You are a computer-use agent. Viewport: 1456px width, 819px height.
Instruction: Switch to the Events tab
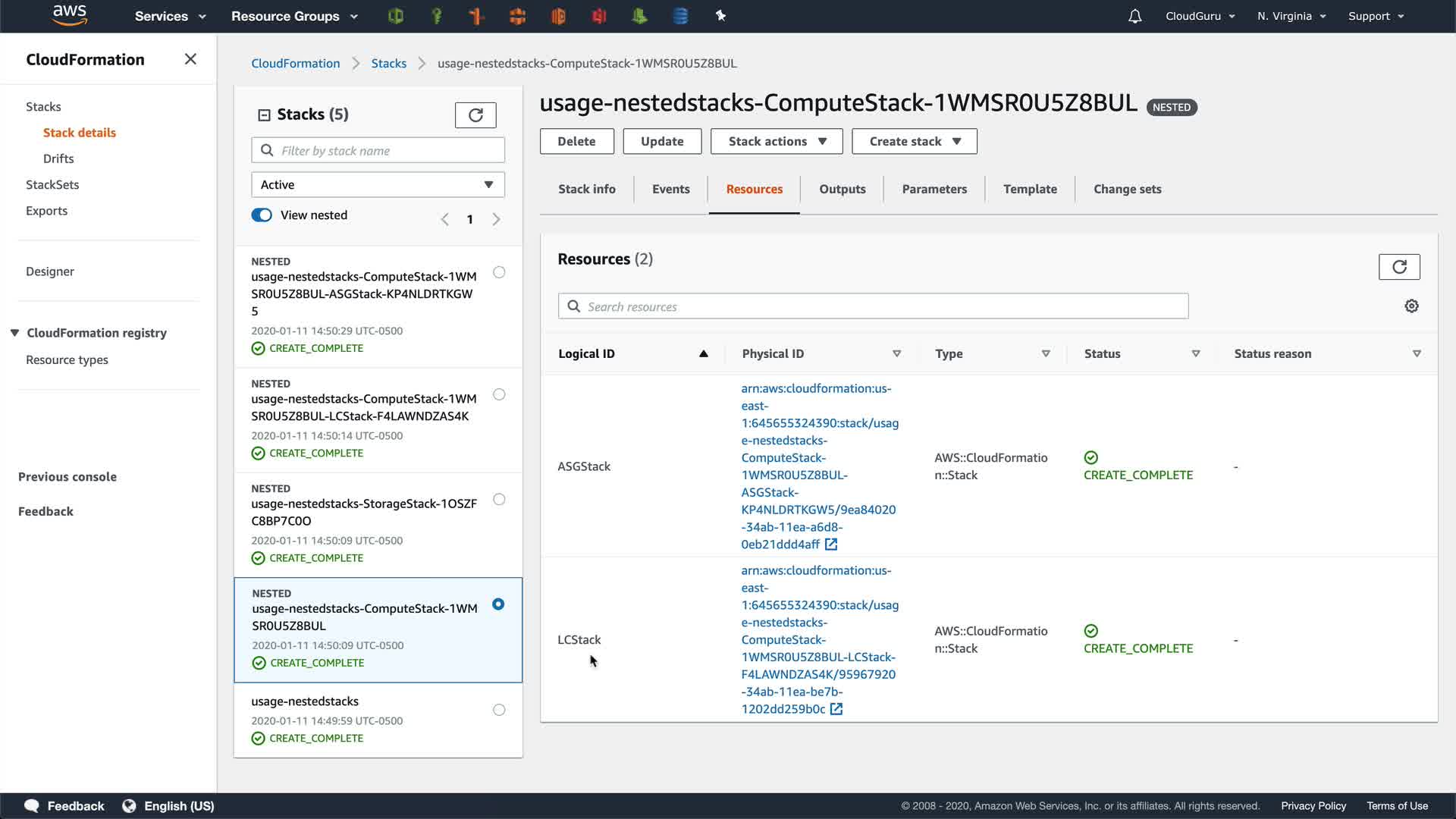670,190
